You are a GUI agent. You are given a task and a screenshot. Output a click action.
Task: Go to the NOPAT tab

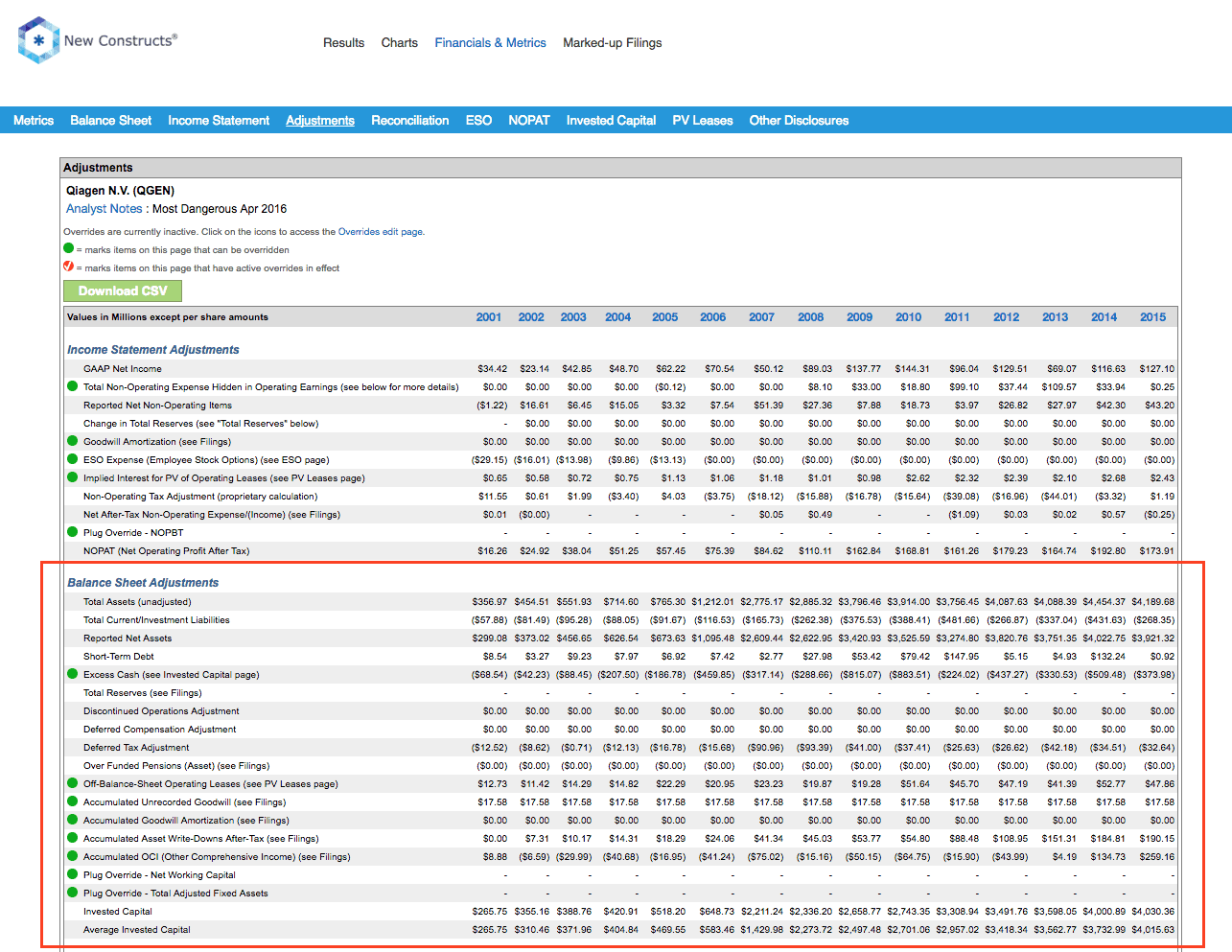point(529,121)
